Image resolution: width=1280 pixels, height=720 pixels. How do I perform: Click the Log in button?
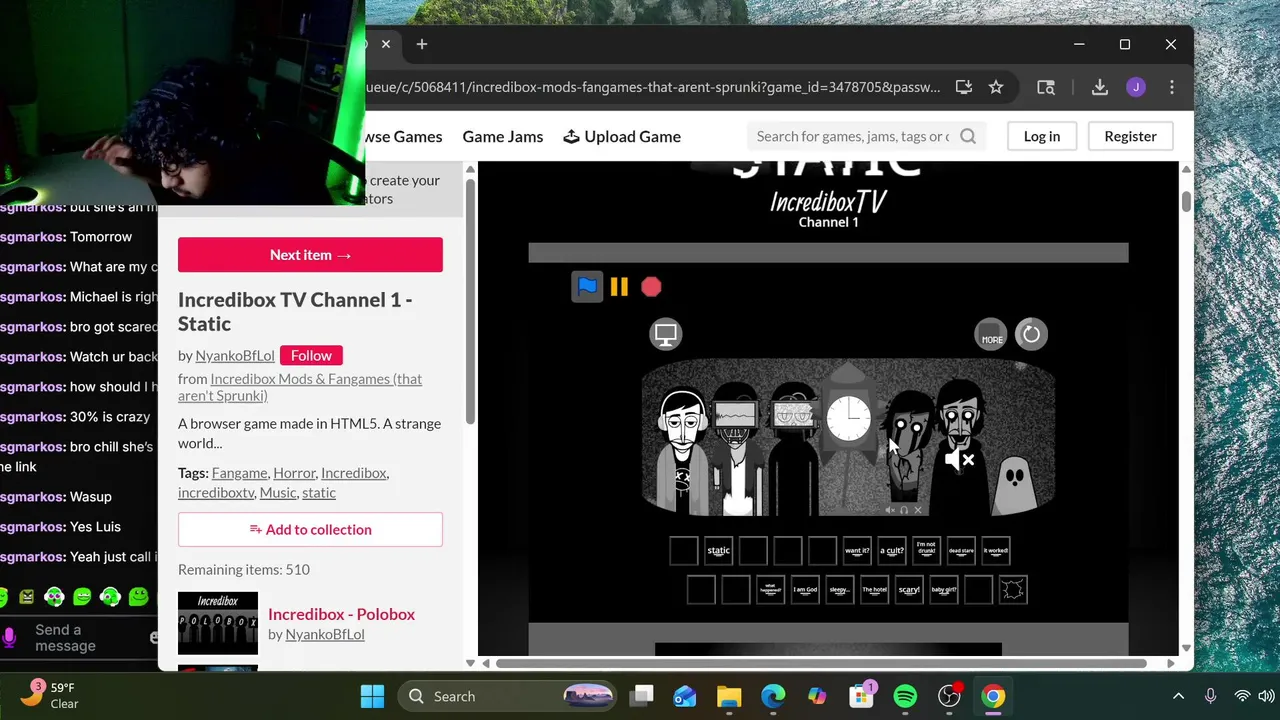tap(1042, 136)
